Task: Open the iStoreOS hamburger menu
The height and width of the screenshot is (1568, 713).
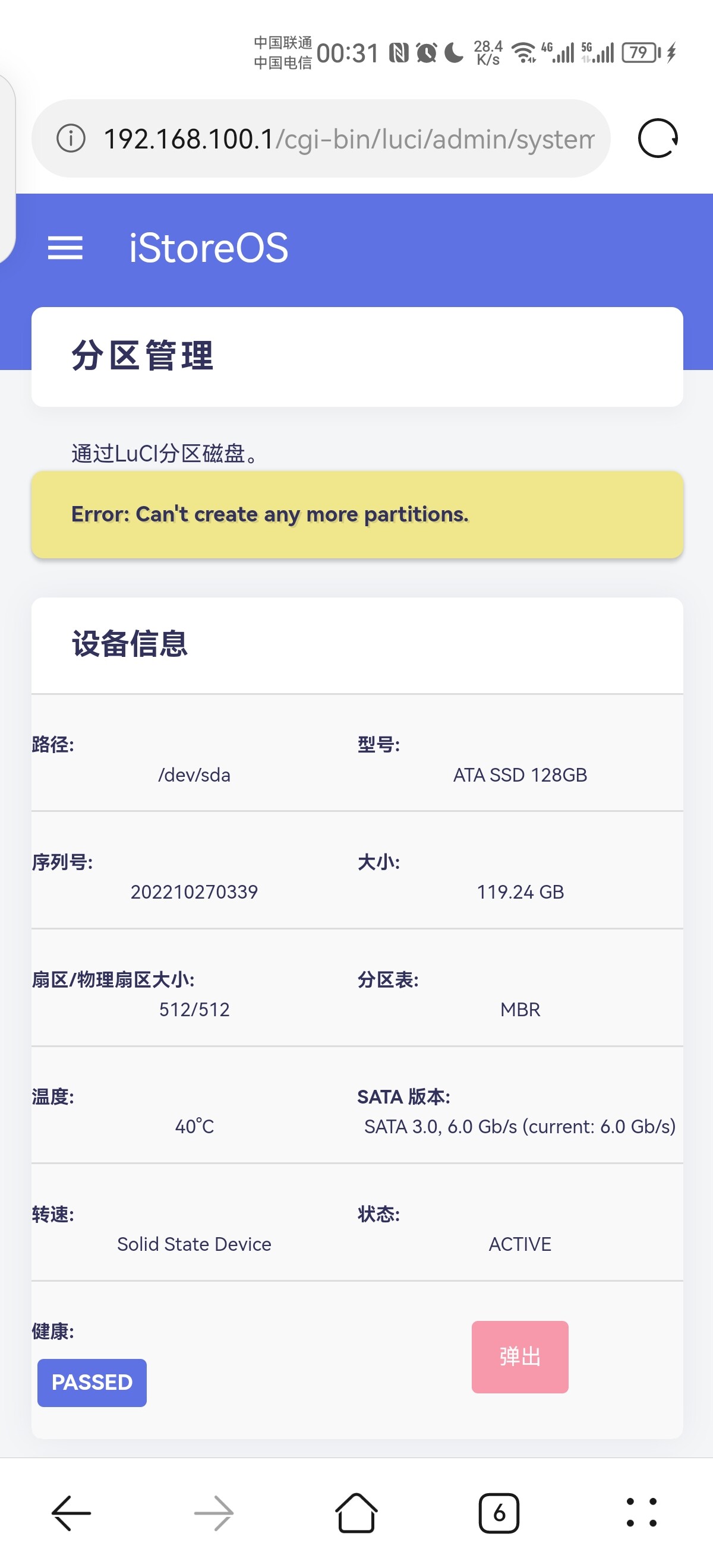Action: tap(65, 248)
